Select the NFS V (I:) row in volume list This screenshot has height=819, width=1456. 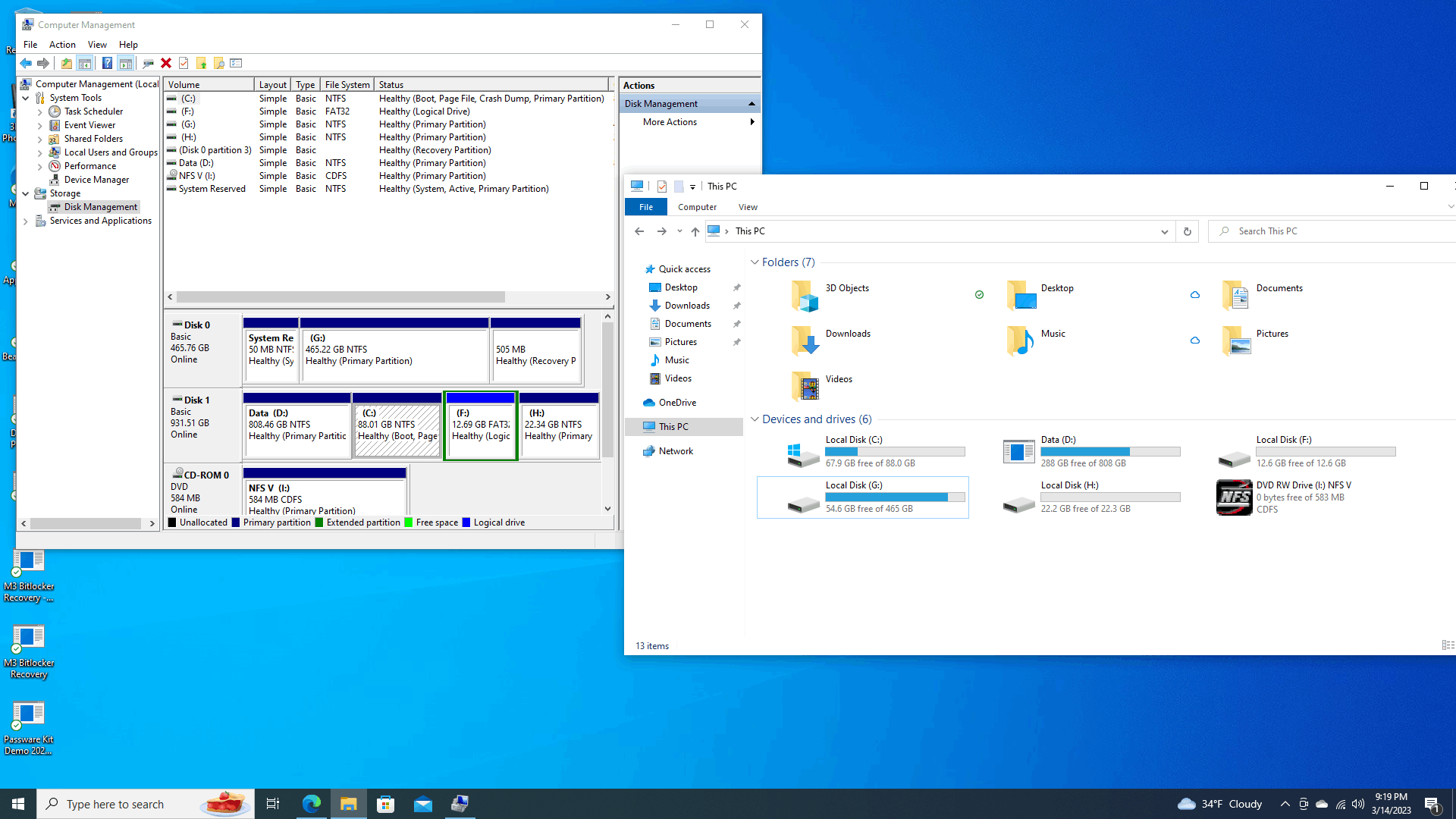click(x=387, y=176)
